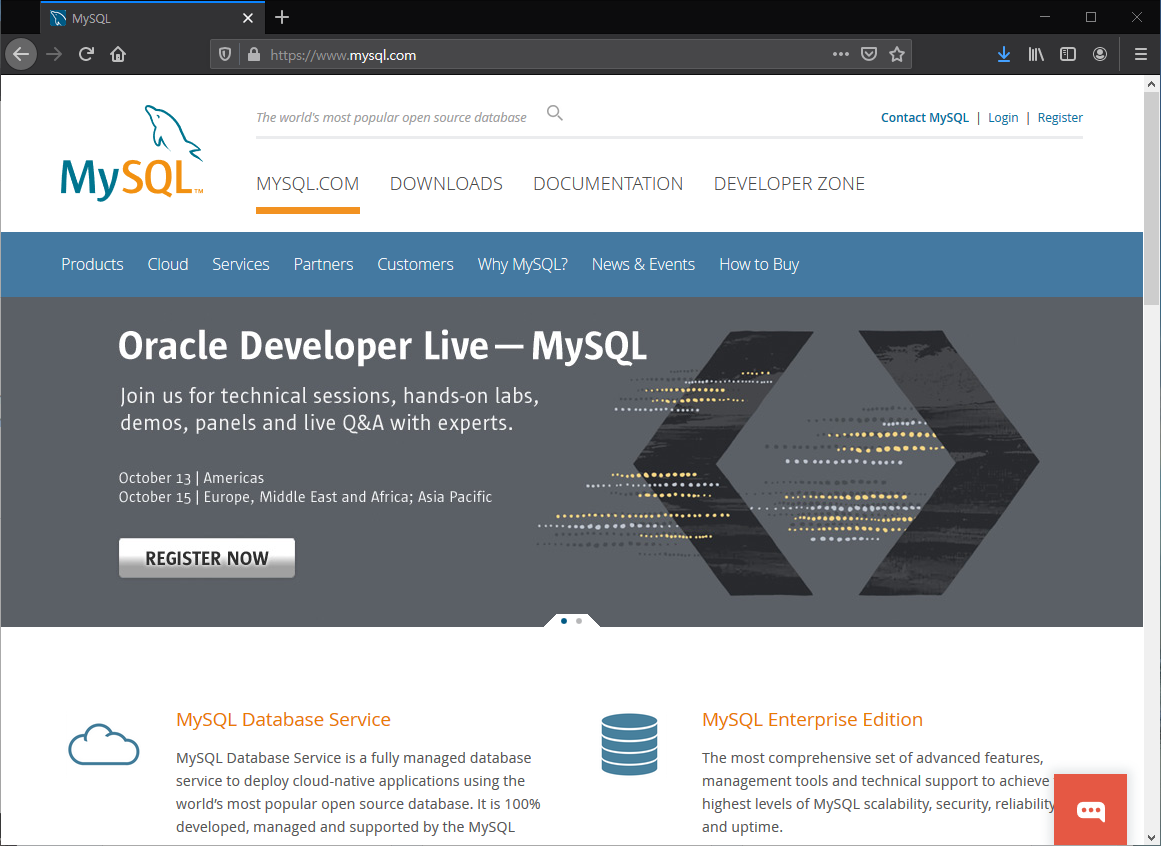Screen dimensions: 1161x846
Task: Close the MySQL browser tab
Action: coord(248,18)
